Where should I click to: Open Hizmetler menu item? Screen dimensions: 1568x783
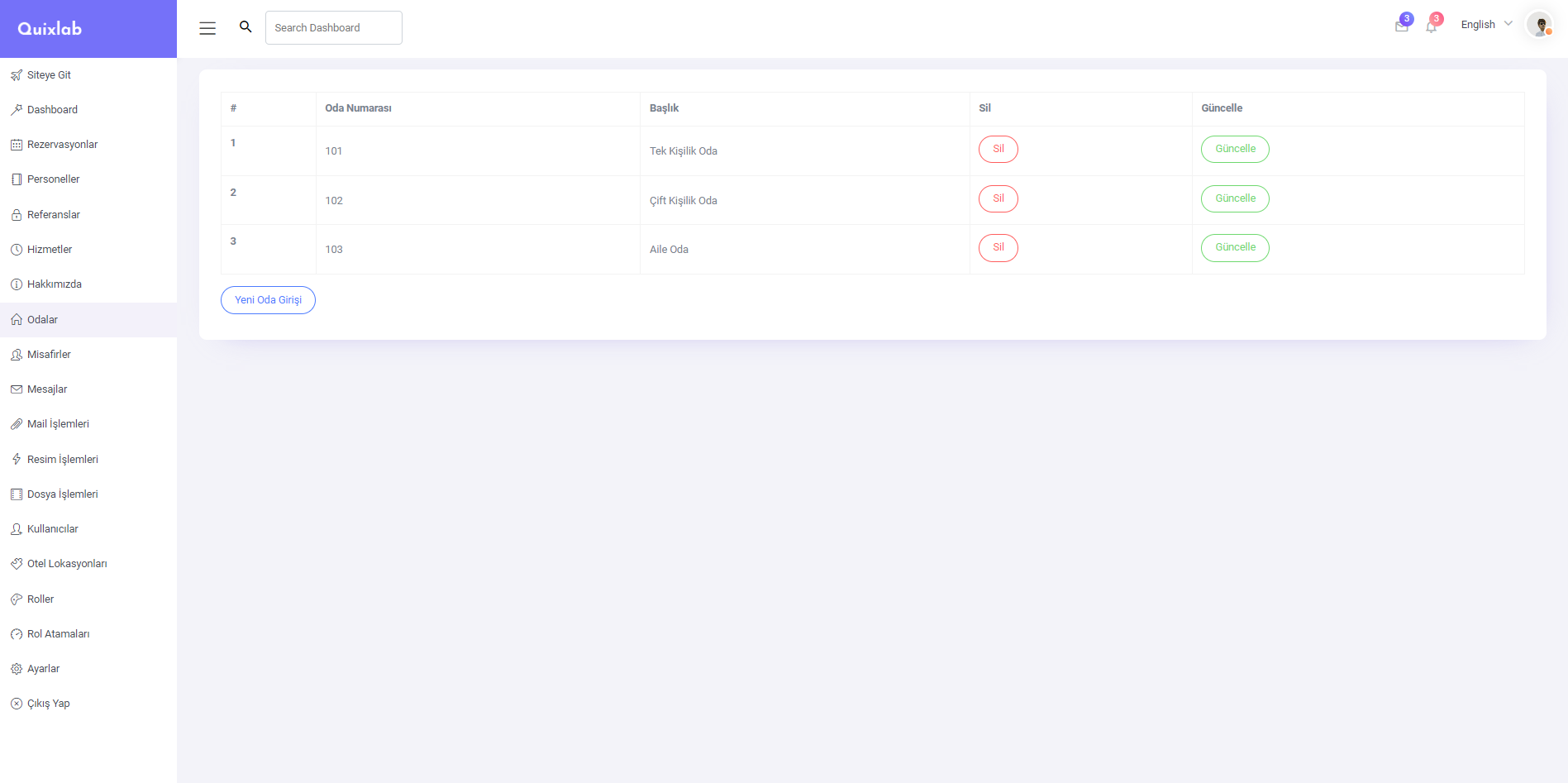coord(88,250)
